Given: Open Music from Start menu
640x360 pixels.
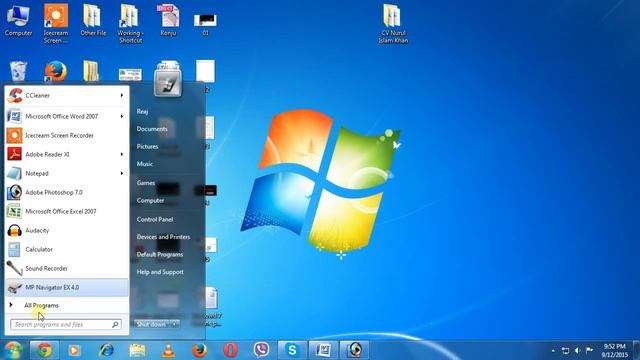Looking at the screenshot, I should (x=144, y=164).
